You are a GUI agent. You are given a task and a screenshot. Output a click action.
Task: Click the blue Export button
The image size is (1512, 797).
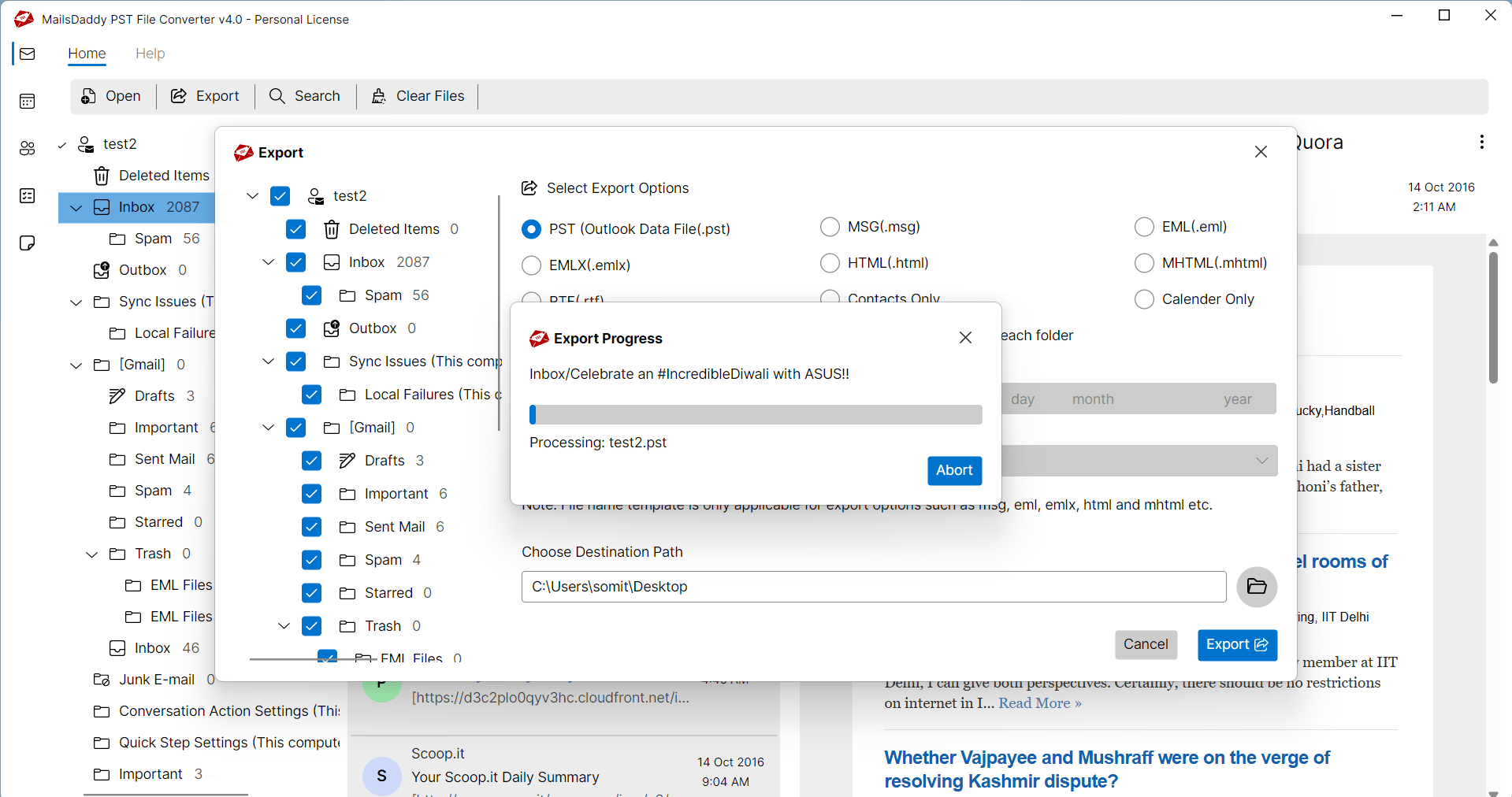pos(1237,645)
